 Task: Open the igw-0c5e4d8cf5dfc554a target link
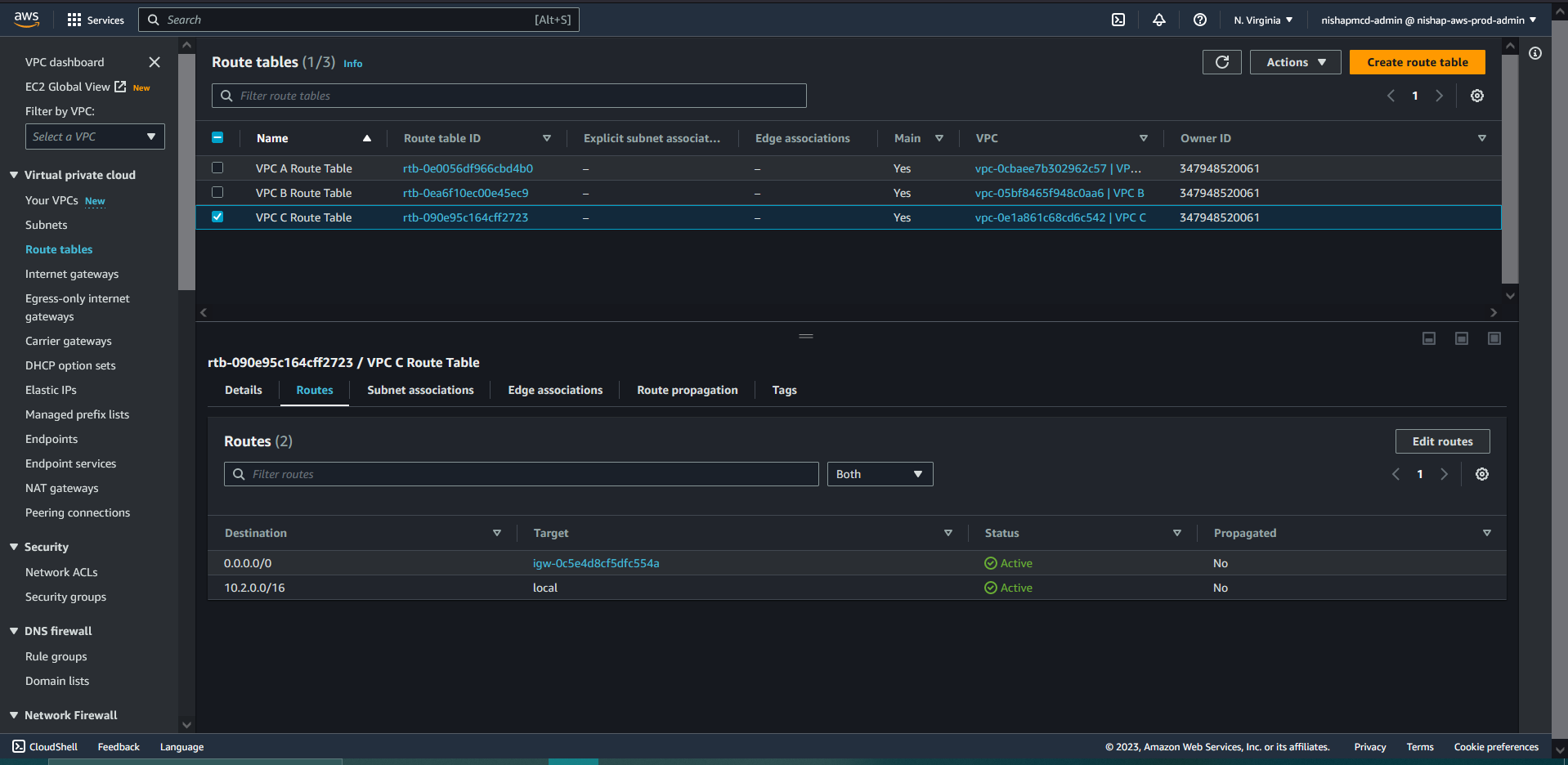(596, 563)
